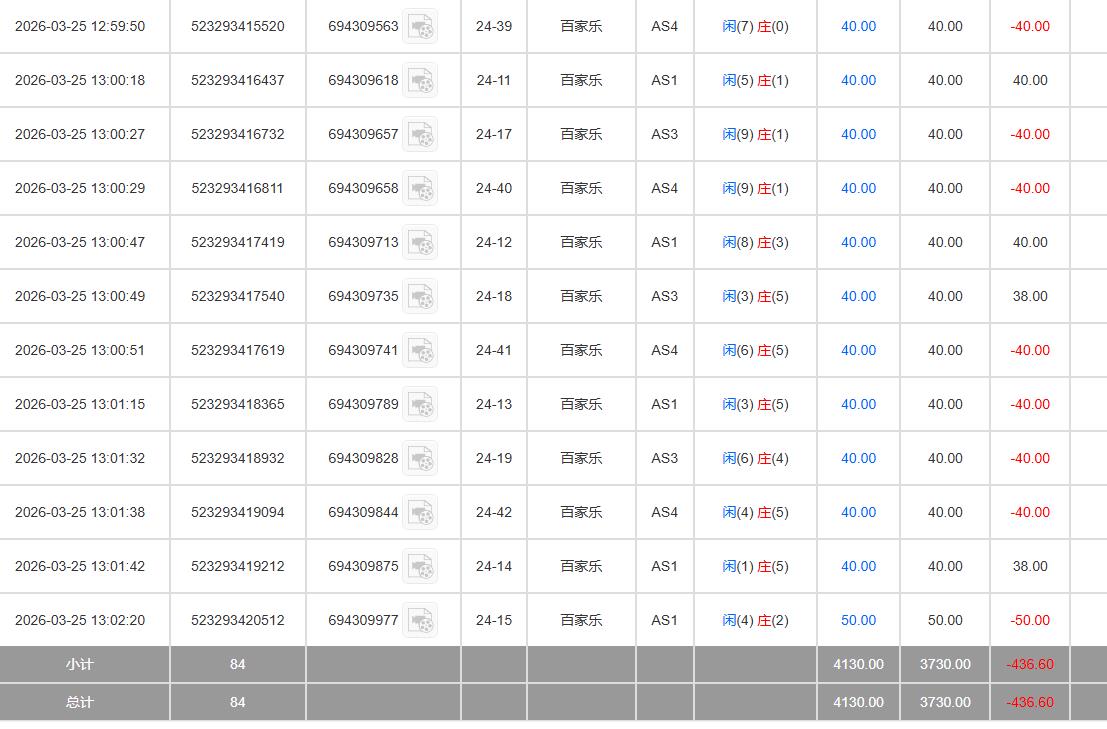Screen dimensions: 1107x729
Task: Select the red -436.60 total loss value
Action: tap(1029, 701)
